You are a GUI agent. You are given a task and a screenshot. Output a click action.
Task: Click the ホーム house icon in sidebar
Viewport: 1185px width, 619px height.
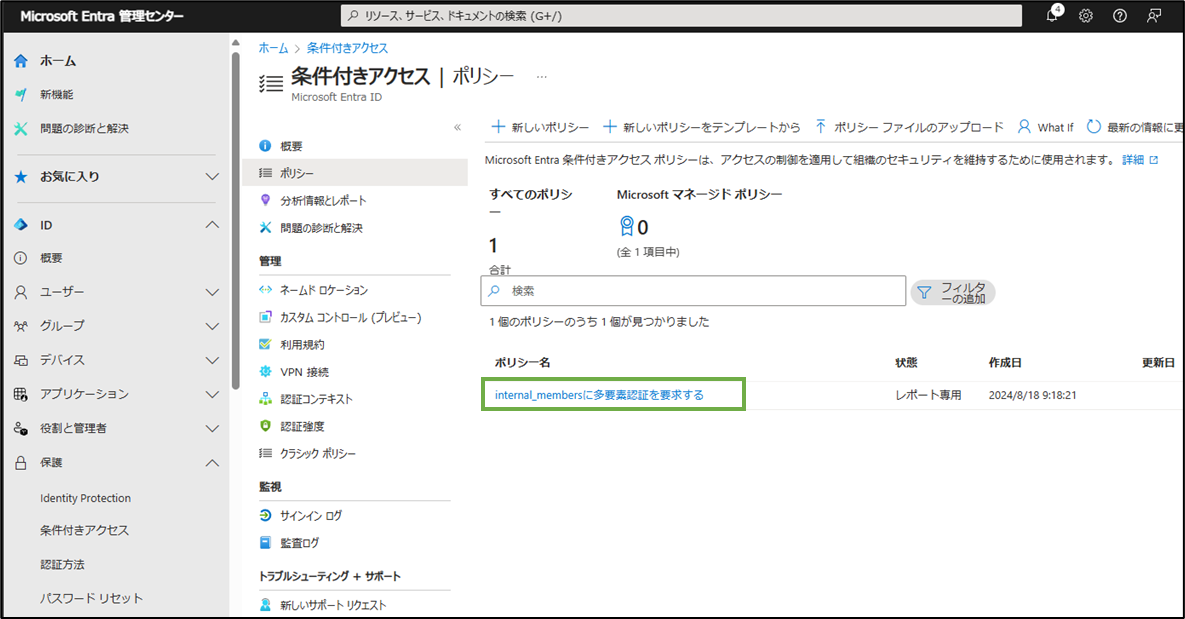21,60
